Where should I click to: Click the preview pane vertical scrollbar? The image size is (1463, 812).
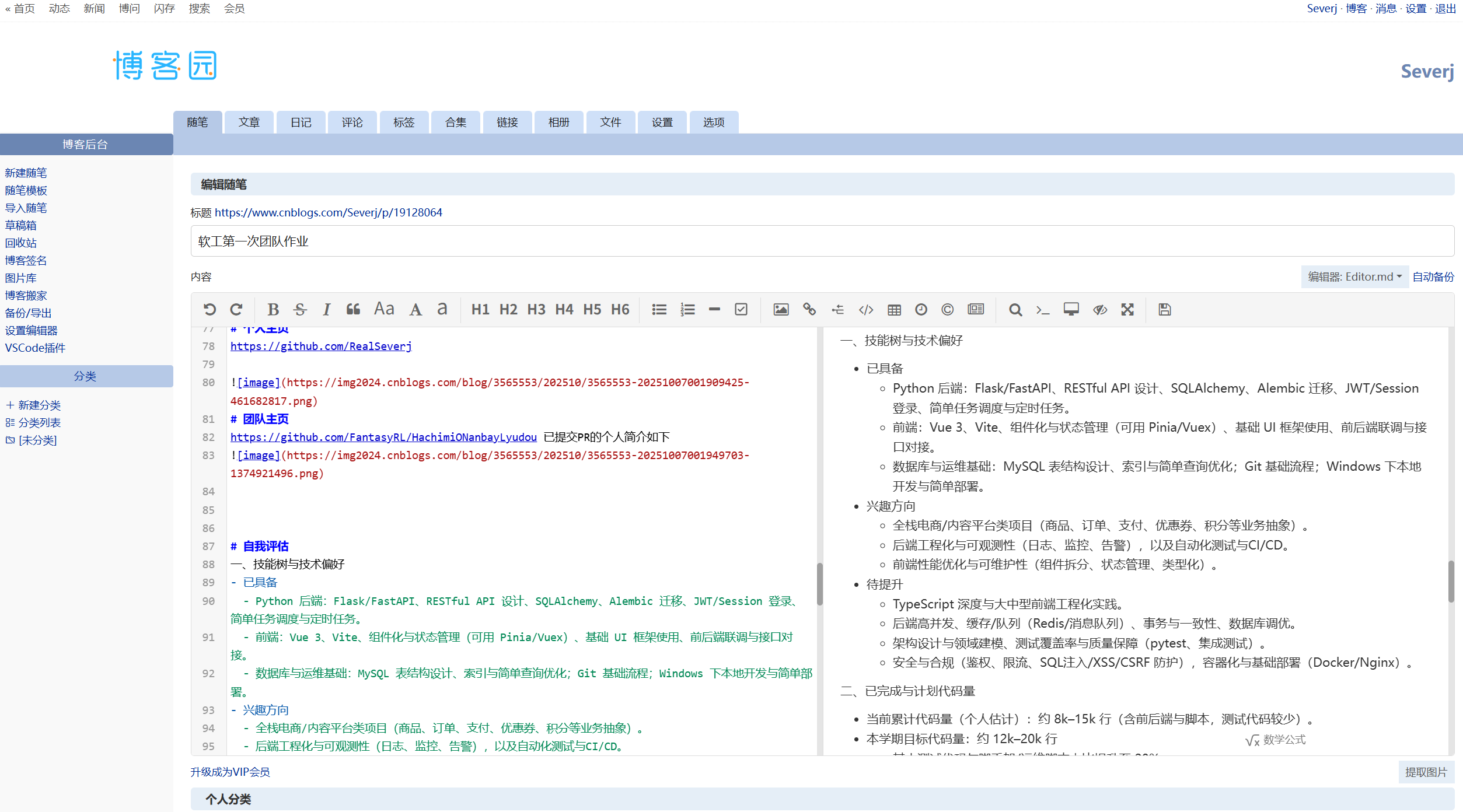[1451, 580]
